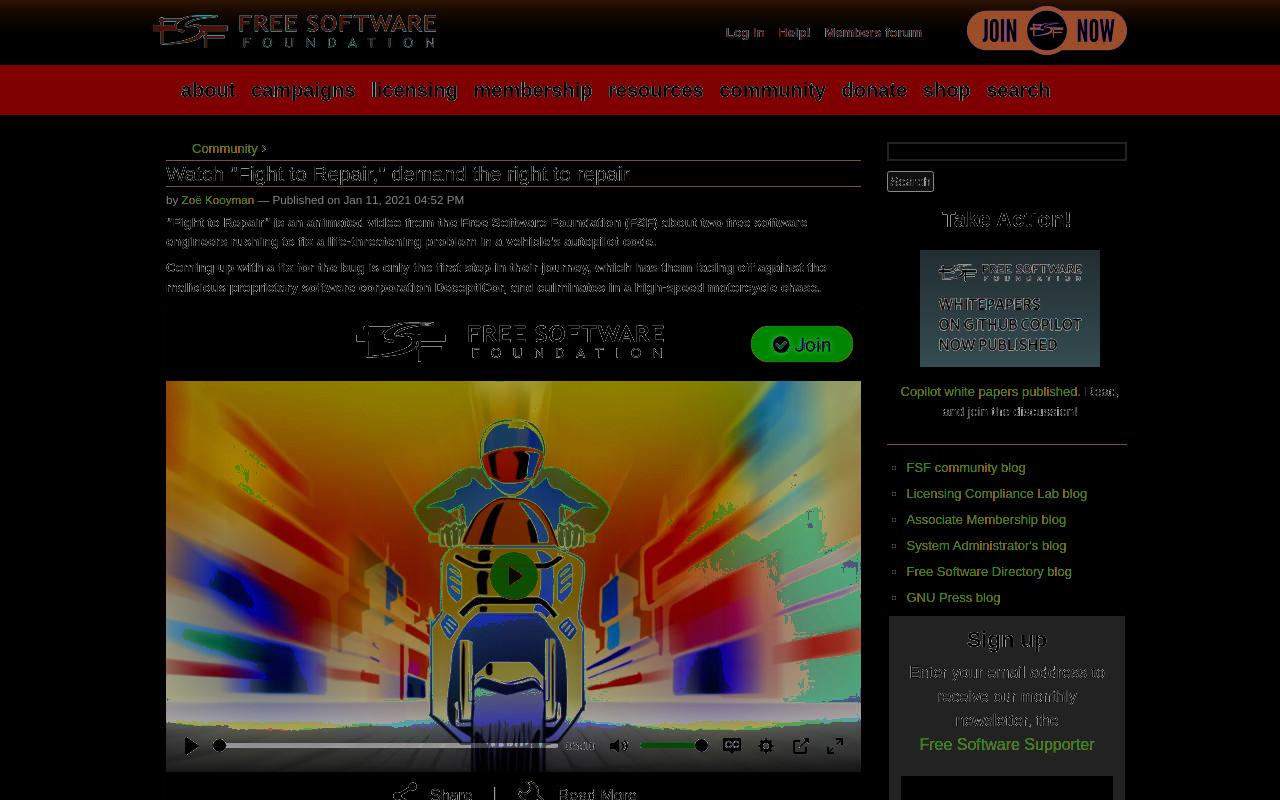Click the Take Action! heading
This screenshot has height=800, width=1280.
(1007, 220)
